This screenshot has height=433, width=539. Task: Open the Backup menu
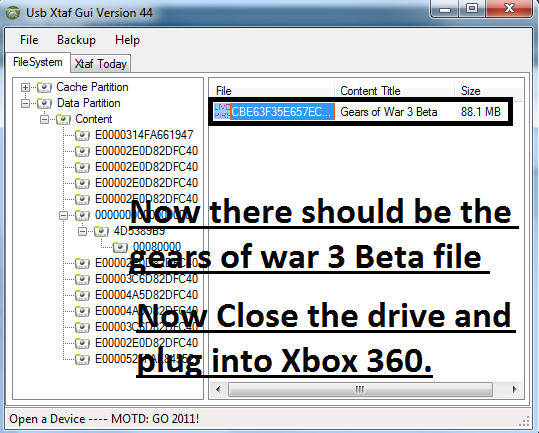76,40
